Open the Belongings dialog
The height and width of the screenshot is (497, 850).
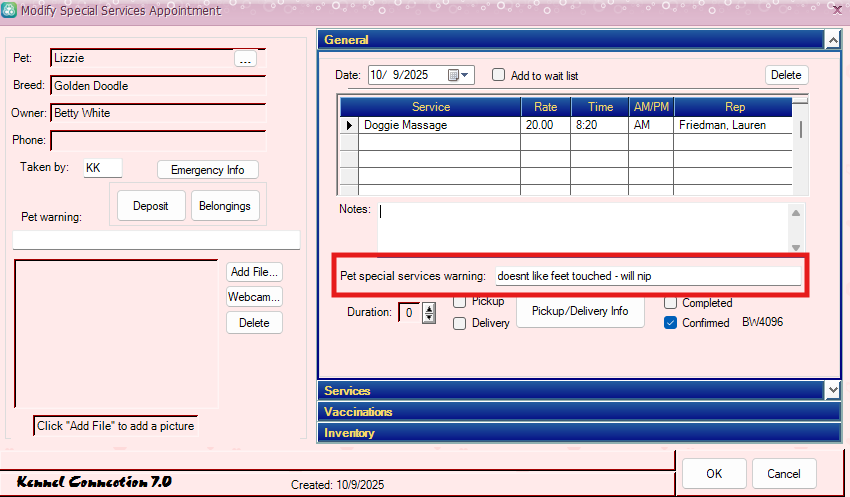click(225, 206)
